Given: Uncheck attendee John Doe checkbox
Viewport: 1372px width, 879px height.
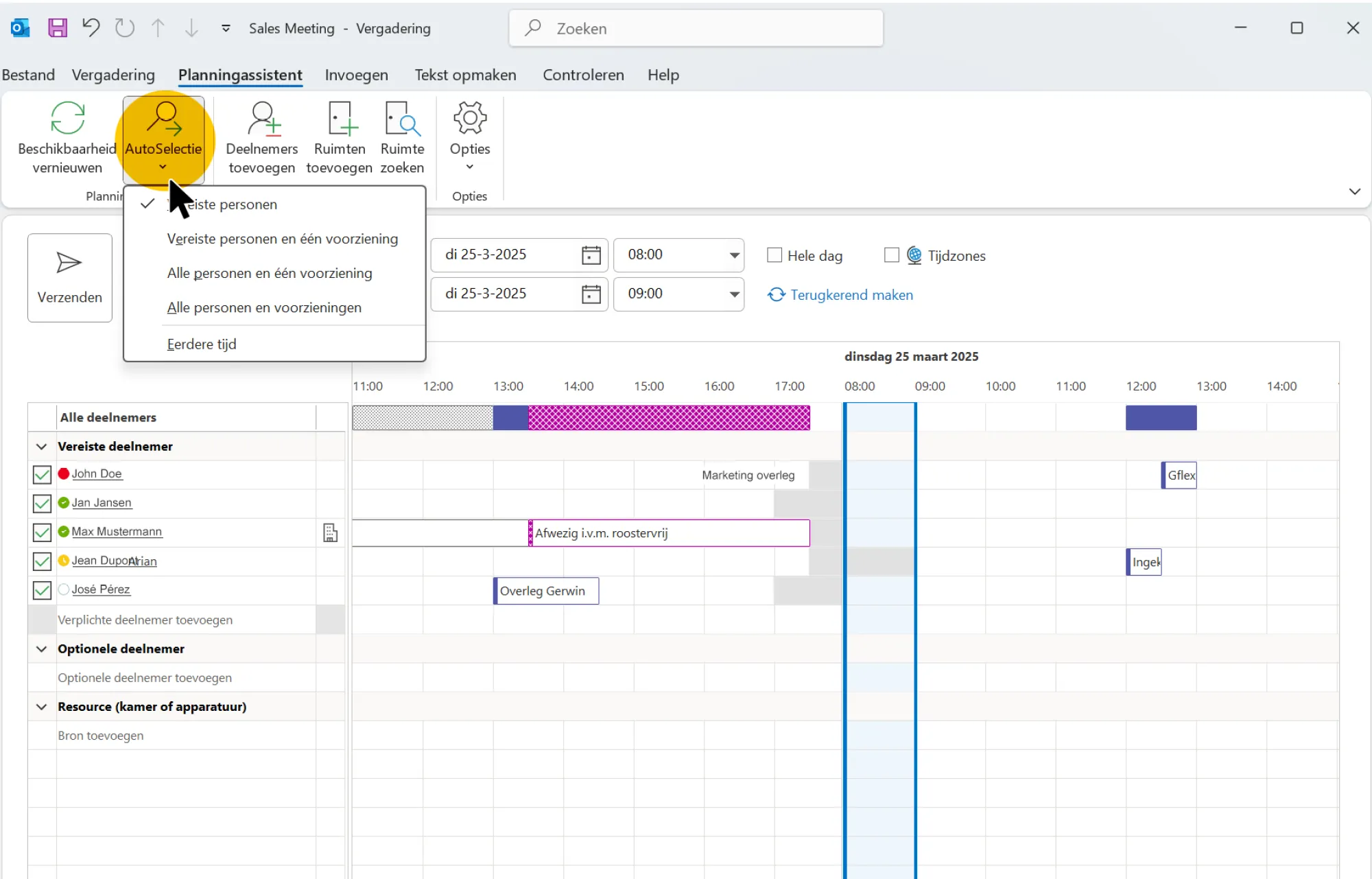Looking at the screenshot, I should [x=42, y=474].
